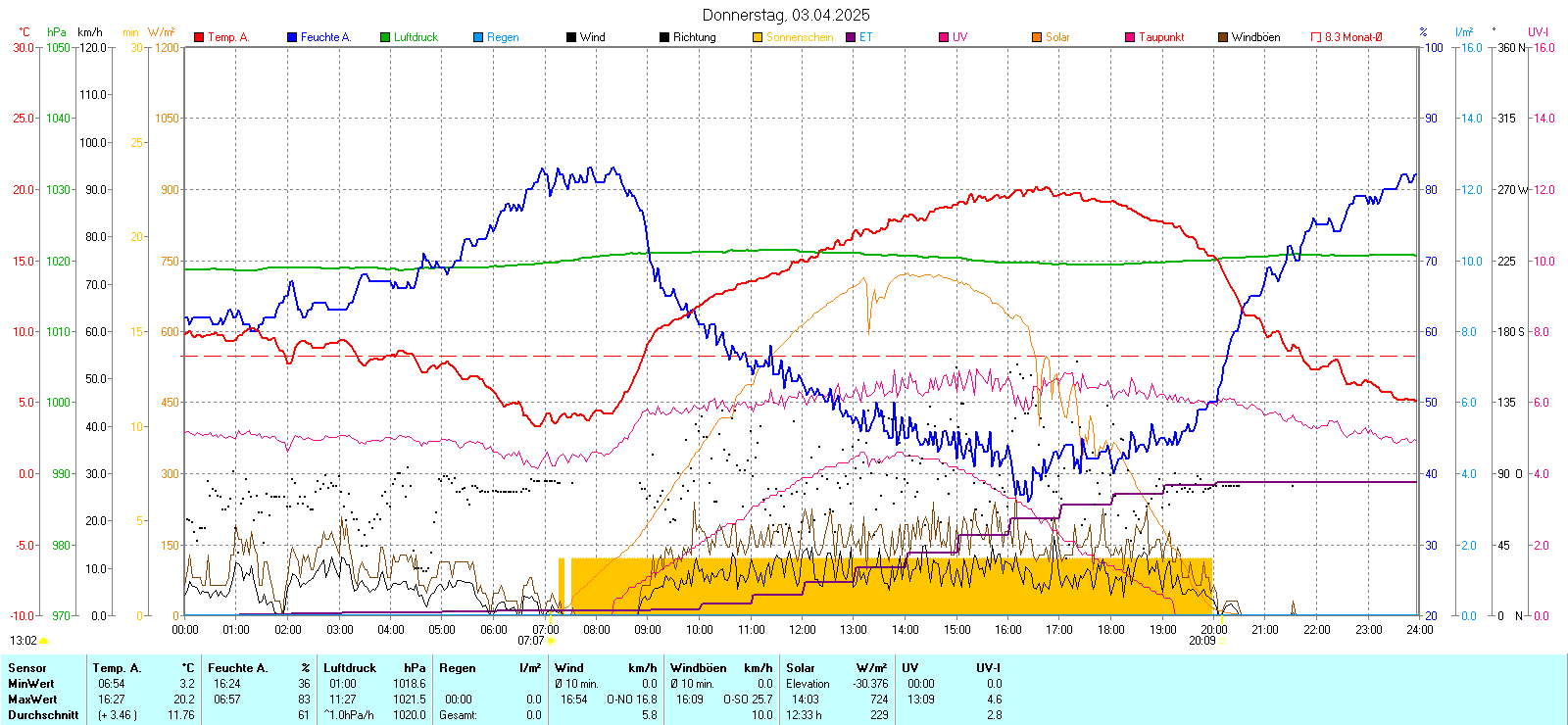
Task: Click the yellow Sonnenschein legend square
Action: [x=758, y=37]
